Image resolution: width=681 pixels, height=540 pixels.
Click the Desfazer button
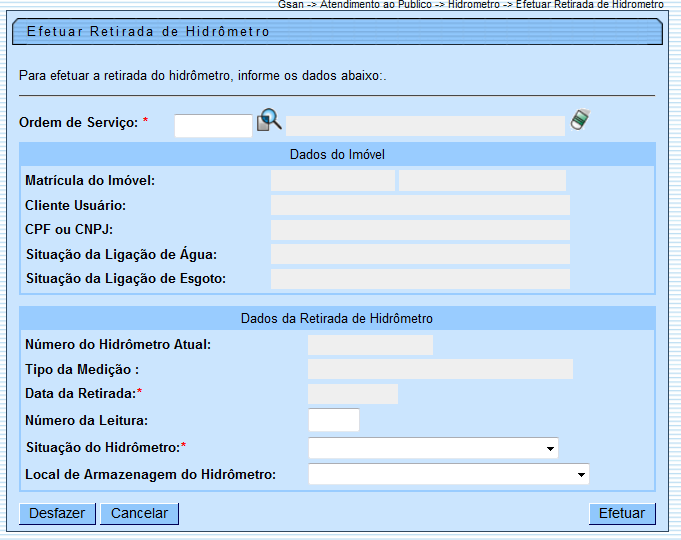(57, 513)
